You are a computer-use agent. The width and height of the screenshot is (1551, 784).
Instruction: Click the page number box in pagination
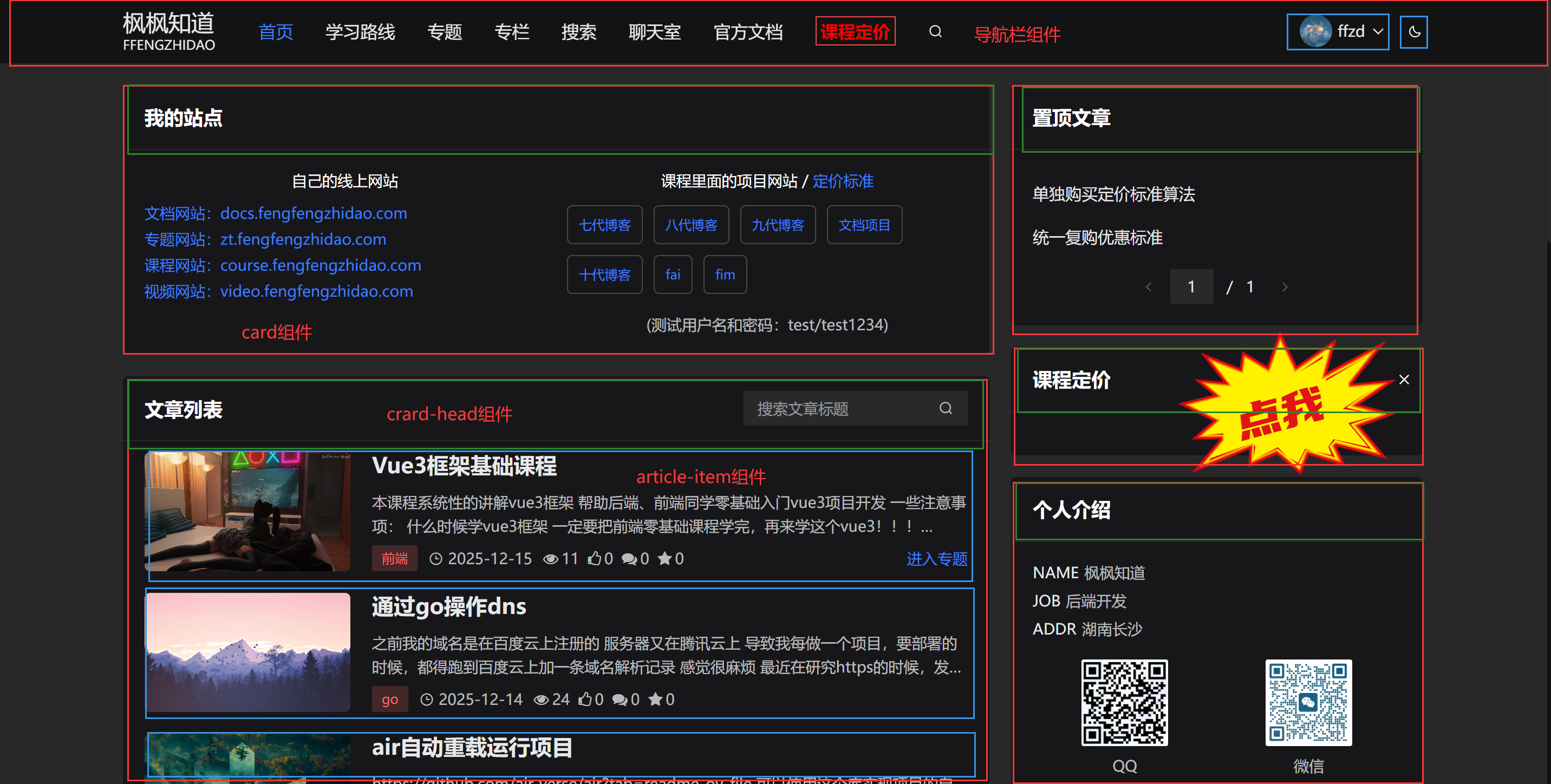click(x=1191, y=286)
